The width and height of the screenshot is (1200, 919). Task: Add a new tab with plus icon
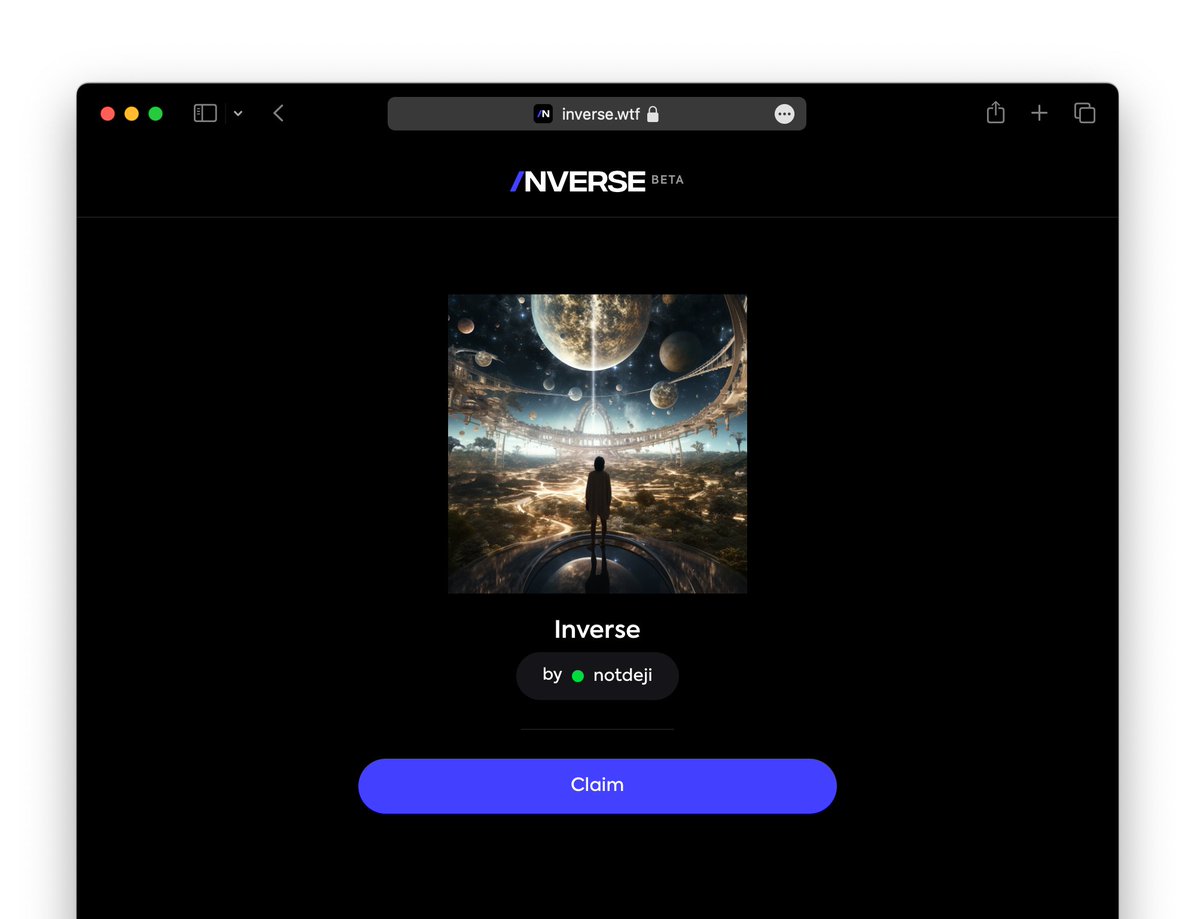coord(1039,113)
